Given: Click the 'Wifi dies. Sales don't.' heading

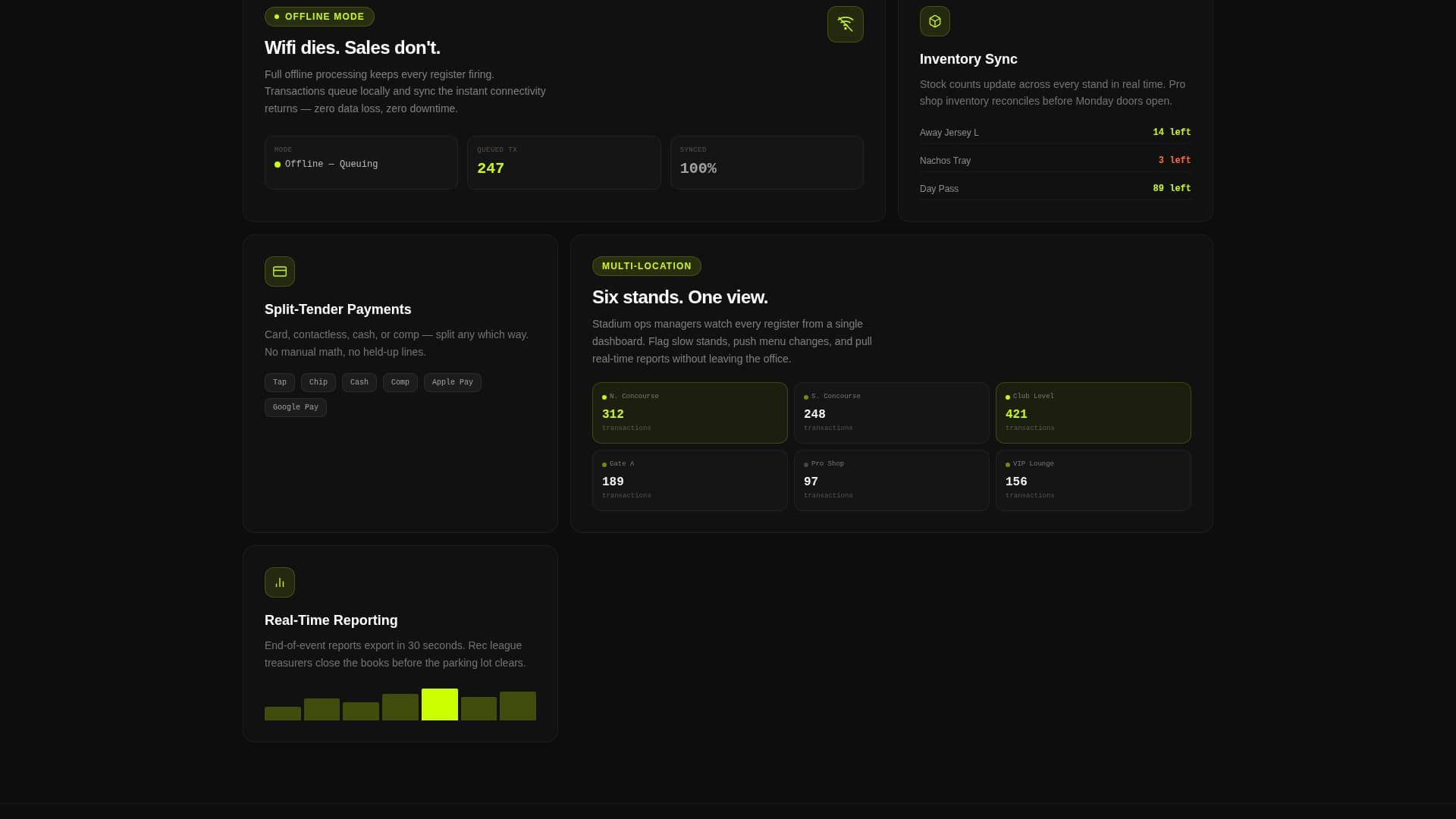Looking at the screenshot, I should (x=353, y=48).
